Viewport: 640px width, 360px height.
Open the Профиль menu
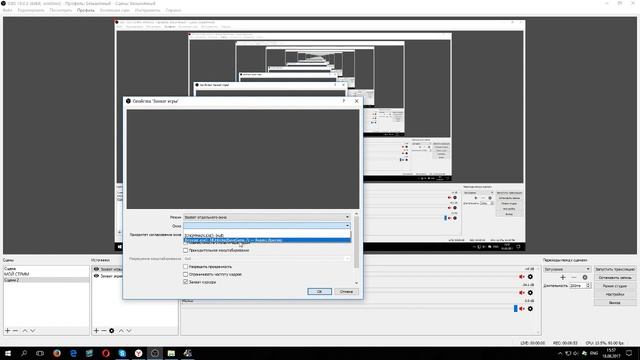tap(86, 10)
